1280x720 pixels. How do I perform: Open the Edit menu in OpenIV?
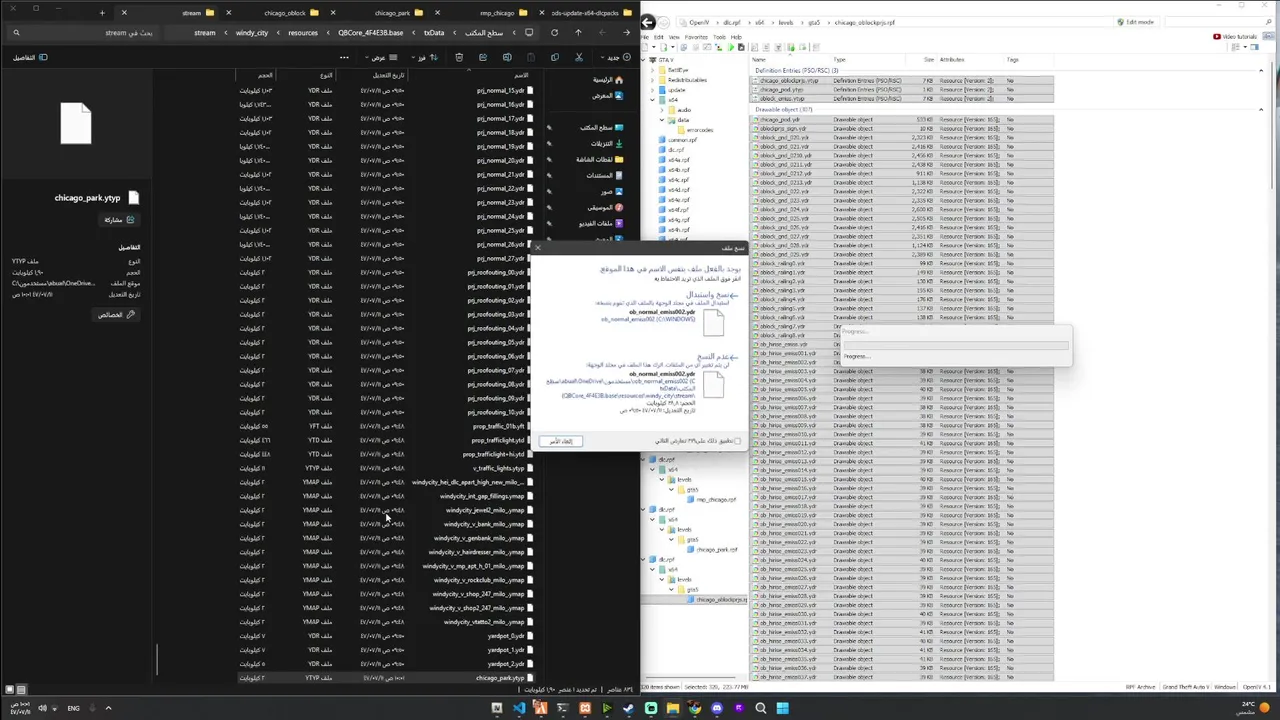click(660, 37)
